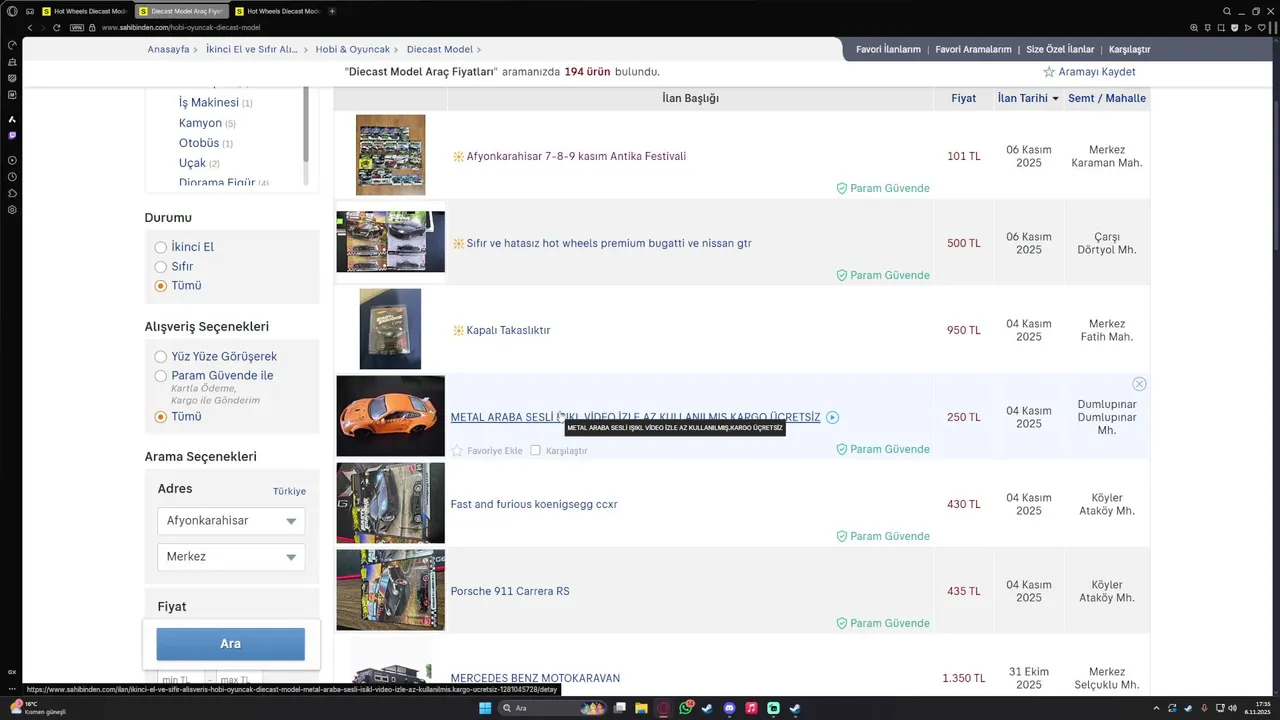The width and height of the screenshot is (1280, 720).
Task: Sort by İlan Tarihi column arrow
Action: [x=1055, y=99]
